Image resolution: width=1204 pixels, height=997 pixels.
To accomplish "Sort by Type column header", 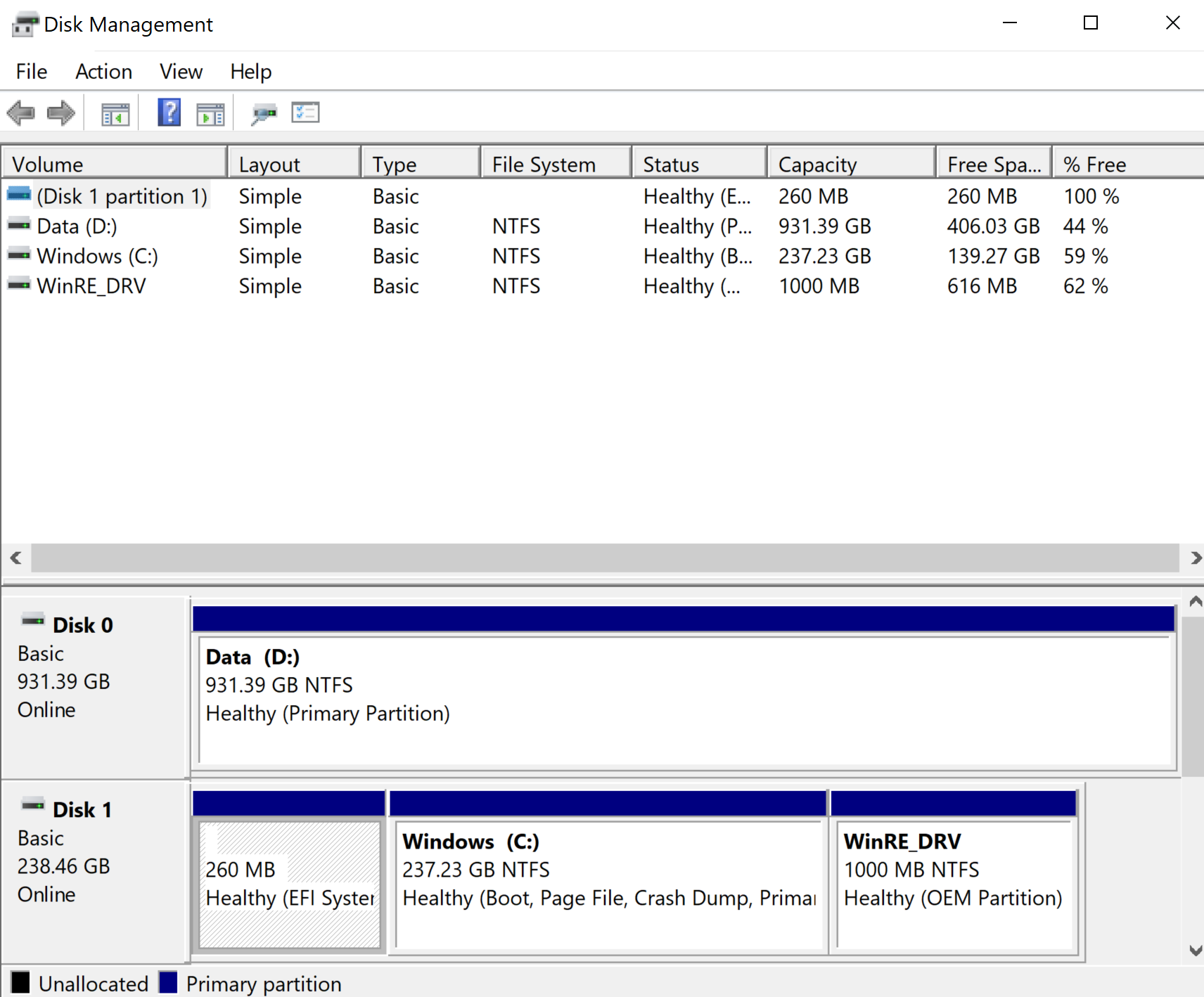I will point(421,165).
